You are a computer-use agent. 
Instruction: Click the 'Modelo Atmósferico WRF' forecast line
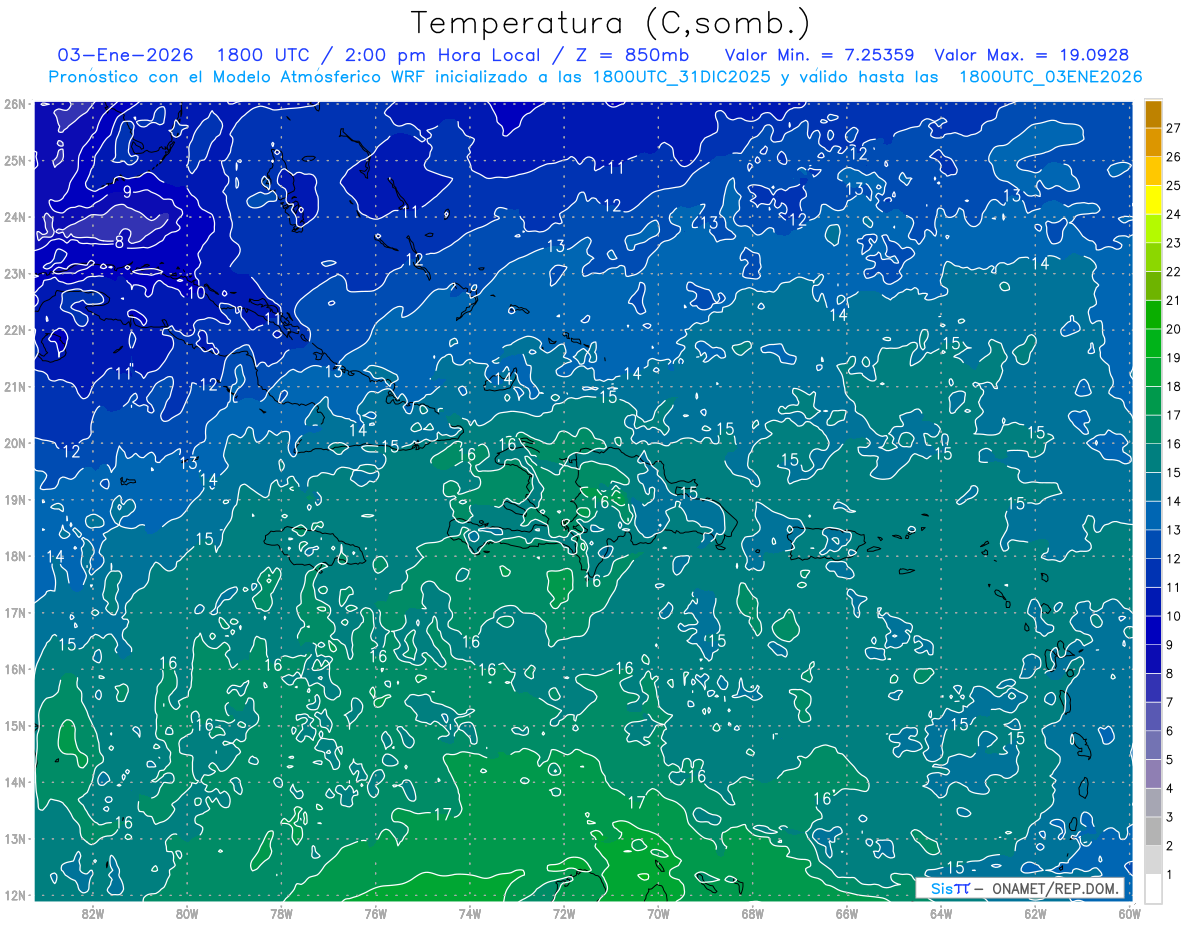point(595,77)
